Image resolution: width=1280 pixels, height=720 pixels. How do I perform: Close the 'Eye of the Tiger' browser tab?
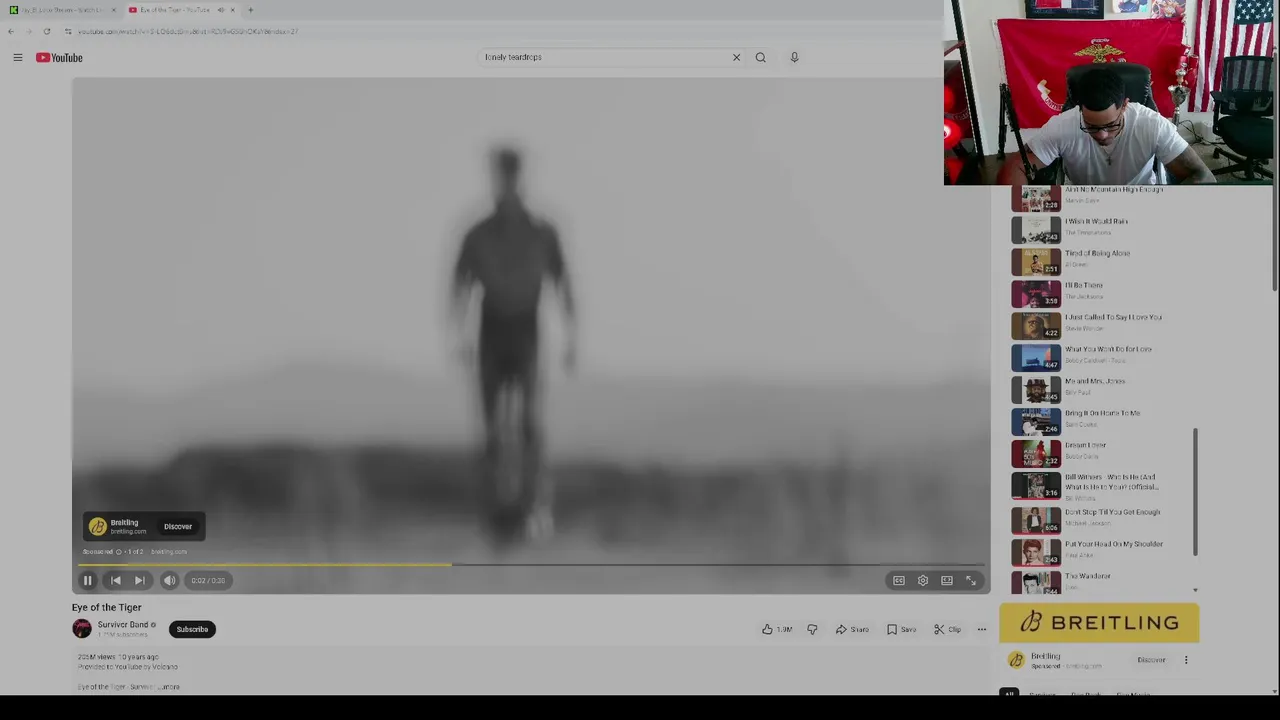(232, 10)
